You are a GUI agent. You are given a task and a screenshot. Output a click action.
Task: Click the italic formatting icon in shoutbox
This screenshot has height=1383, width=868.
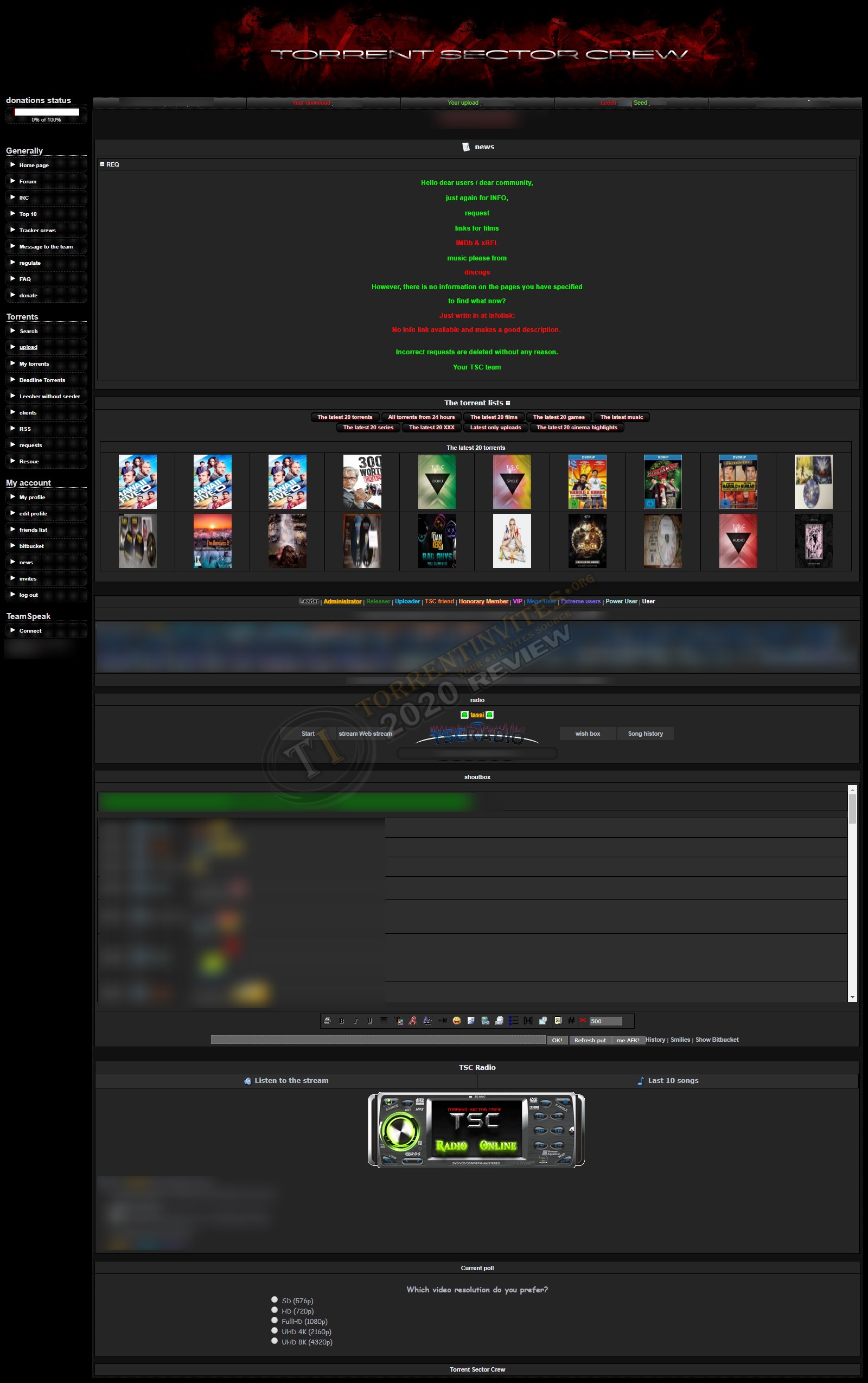tap(356, 1021)
